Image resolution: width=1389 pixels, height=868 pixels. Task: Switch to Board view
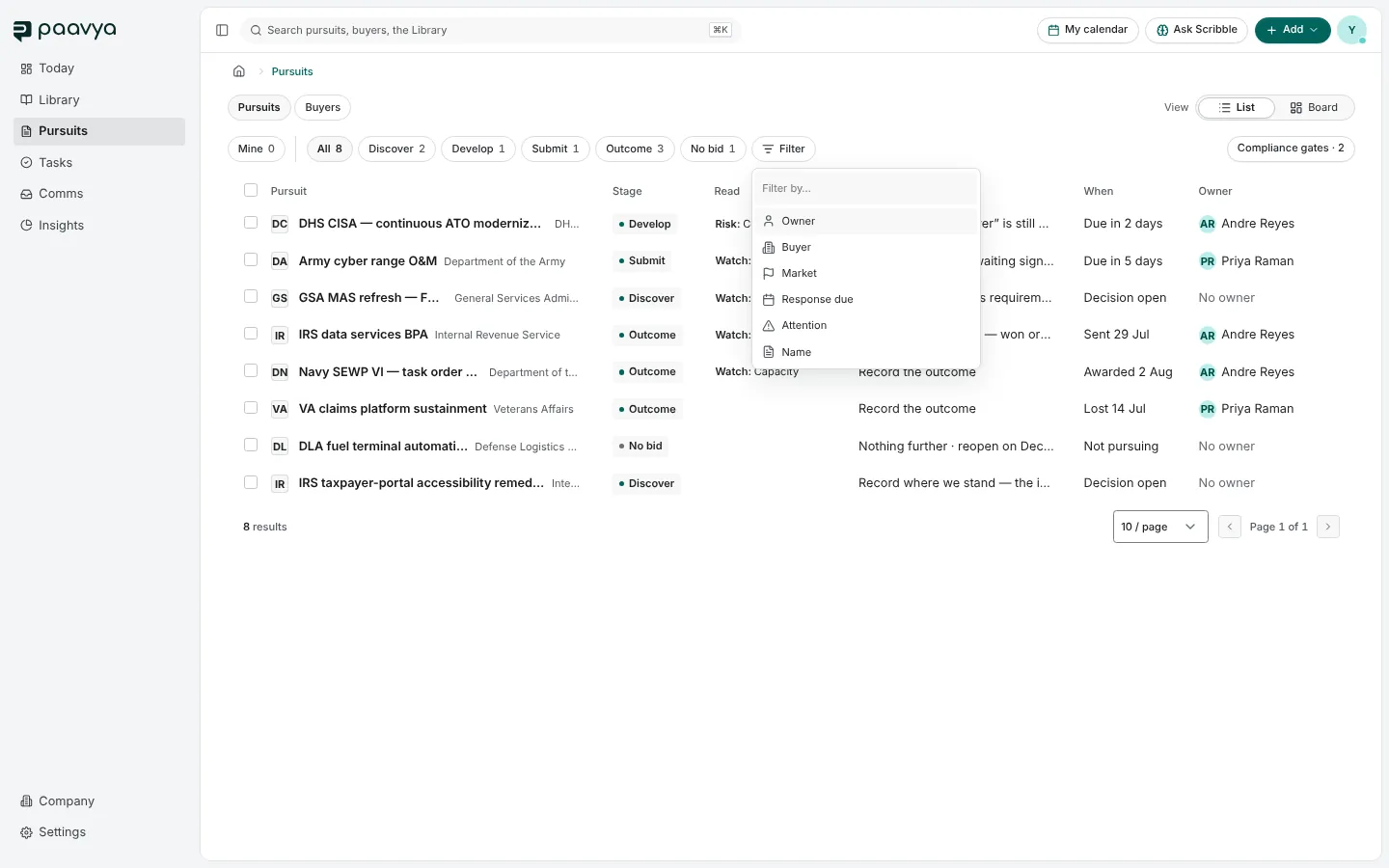point(1314,108)
